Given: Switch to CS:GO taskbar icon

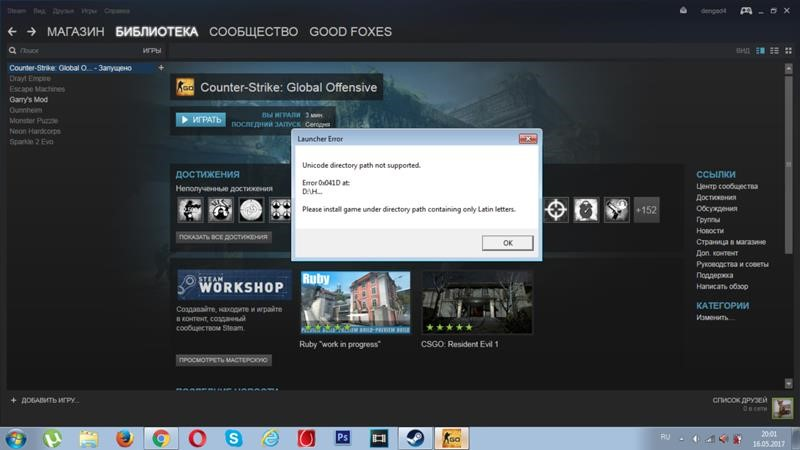Looking at the screenshot, I should click(x=452, y=438).
